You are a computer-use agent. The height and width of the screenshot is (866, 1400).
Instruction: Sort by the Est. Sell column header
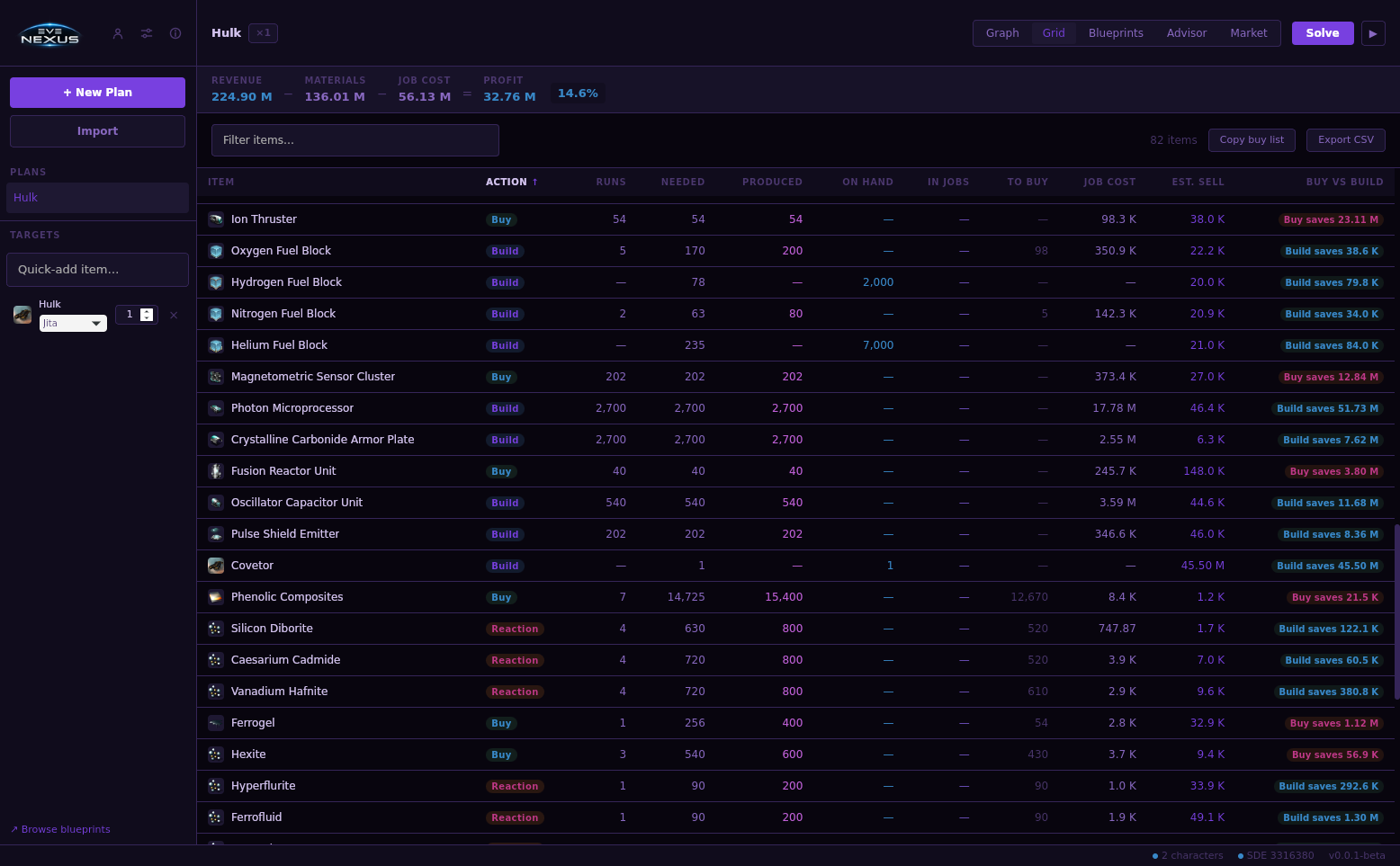pyautogui.click(x=1198, y=182)
